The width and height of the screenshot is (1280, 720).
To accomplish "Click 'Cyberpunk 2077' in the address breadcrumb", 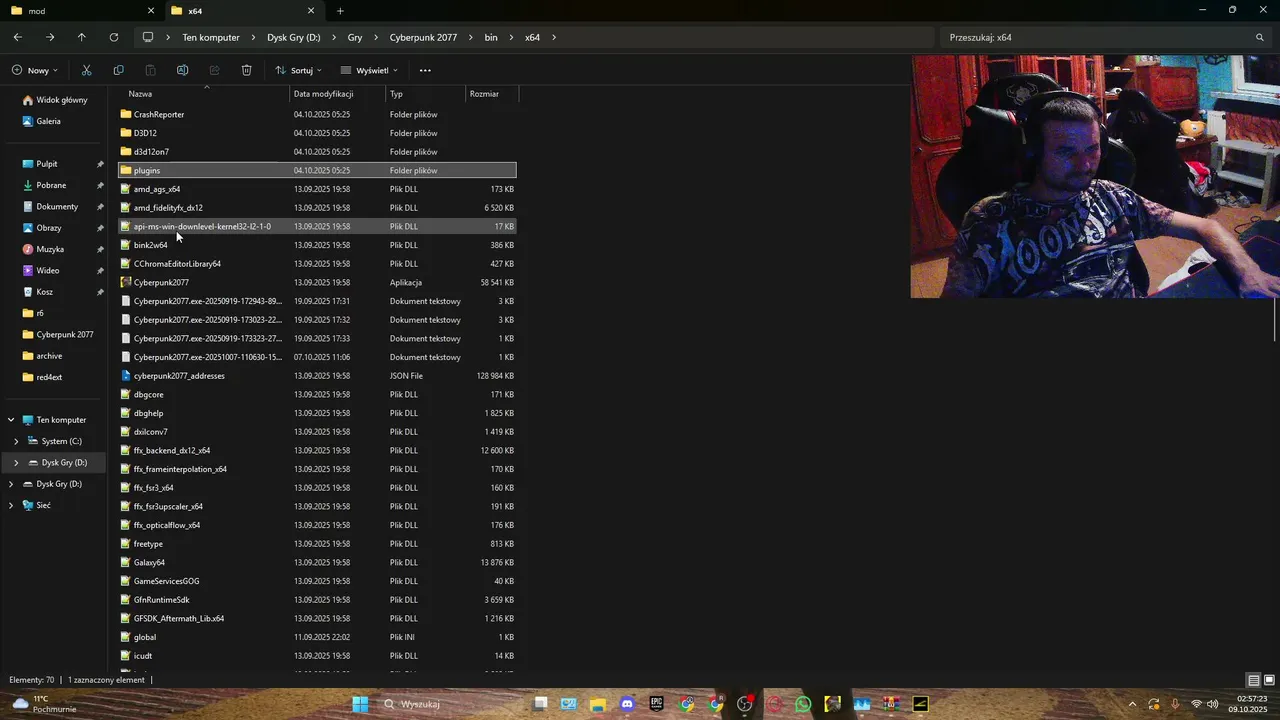I will 423,37.
